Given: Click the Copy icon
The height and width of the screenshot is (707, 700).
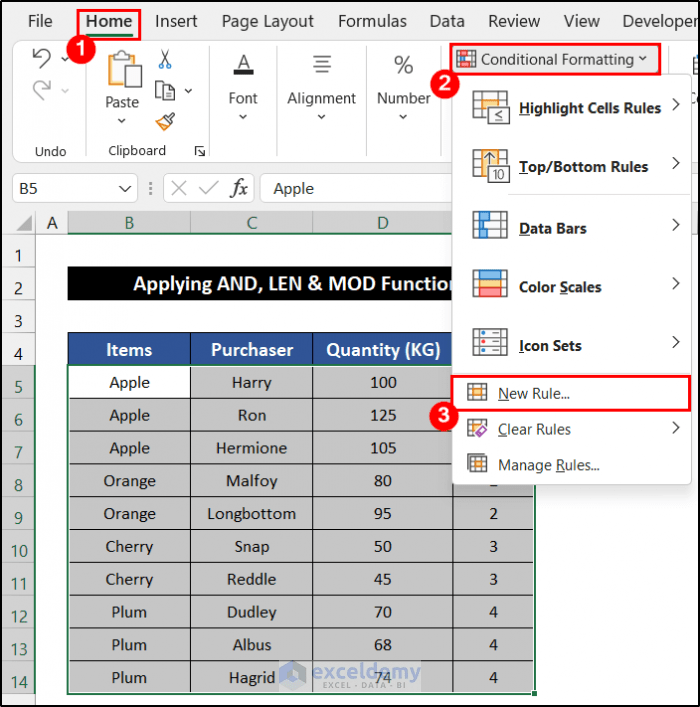Looking at the screenshot, I should click(165, 91).
